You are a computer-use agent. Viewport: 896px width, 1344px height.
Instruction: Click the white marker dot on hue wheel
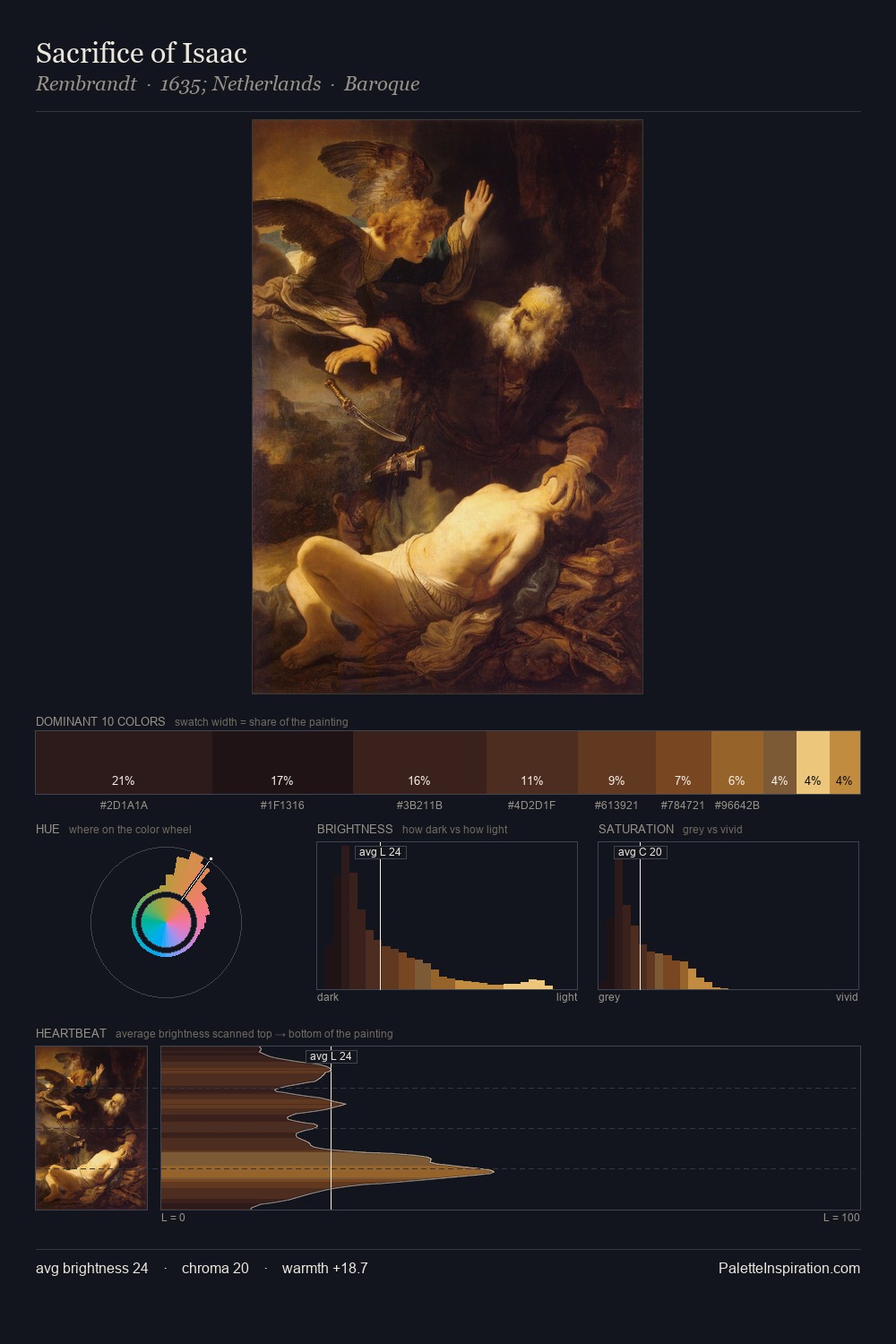(x=211, y=860)
